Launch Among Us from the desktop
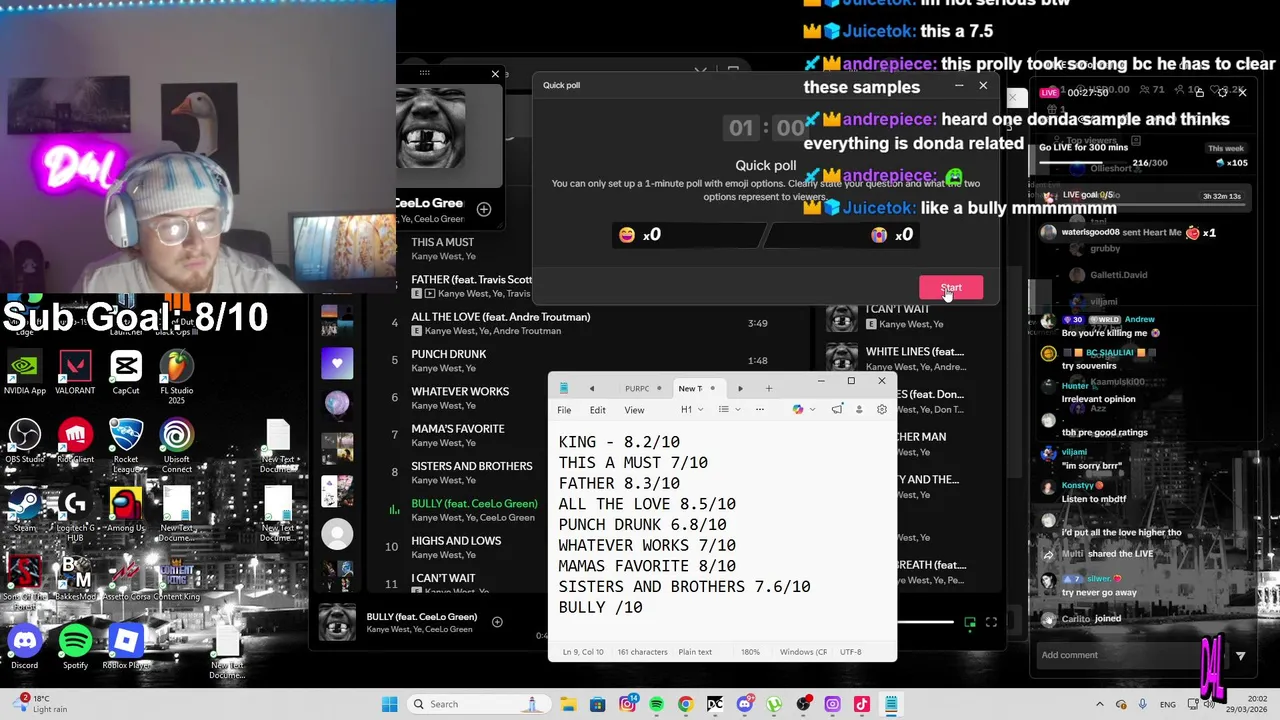This screenshot has height=720, width=1280. 126,509
